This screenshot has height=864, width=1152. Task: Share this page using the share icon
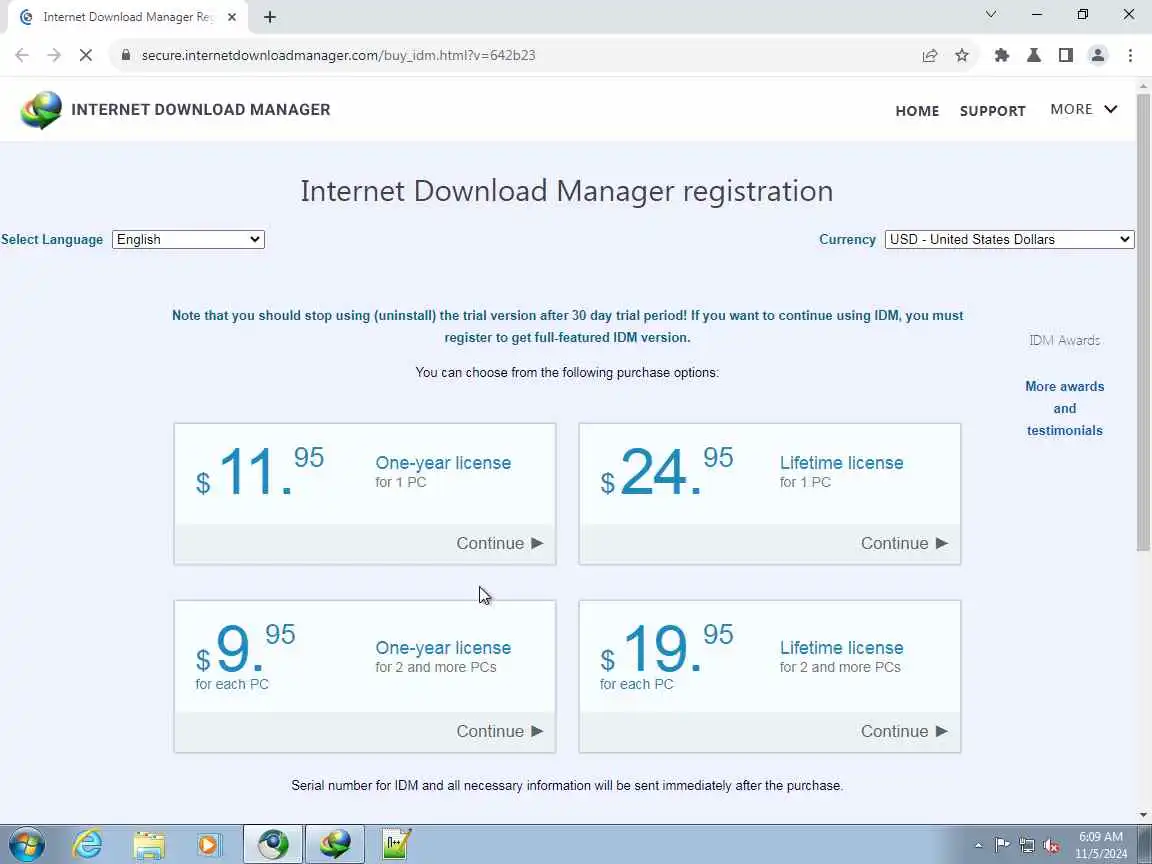(929, 55)
